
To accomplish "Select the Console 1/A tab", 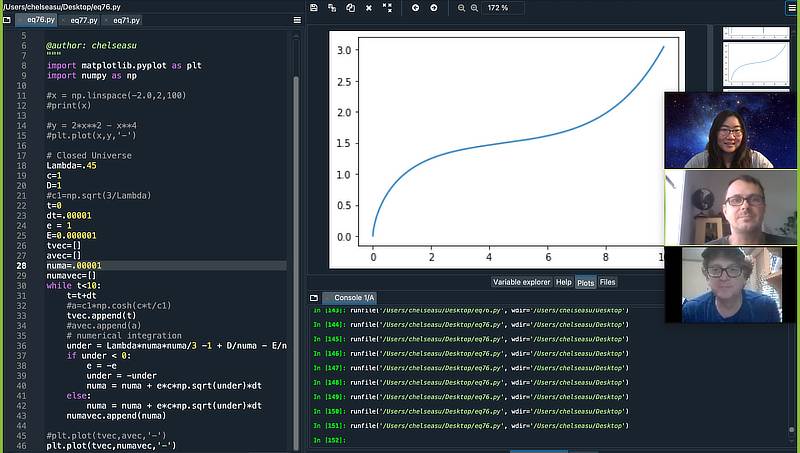I will coord(352,298).
